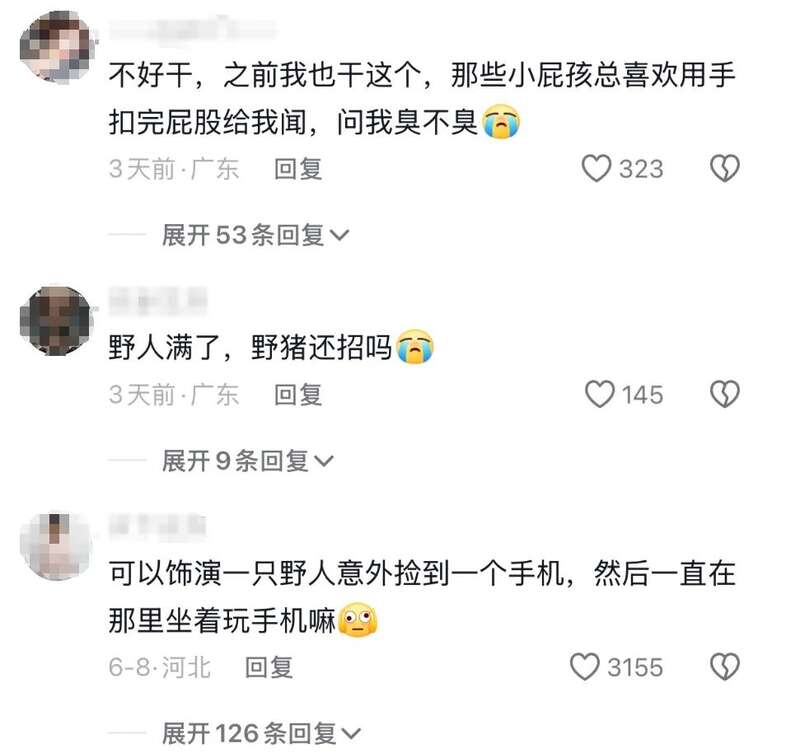The width and height of the screenshot is (800, 753).
Task: Dislike the first comment from 广东
Action: [x=724, y=168]
